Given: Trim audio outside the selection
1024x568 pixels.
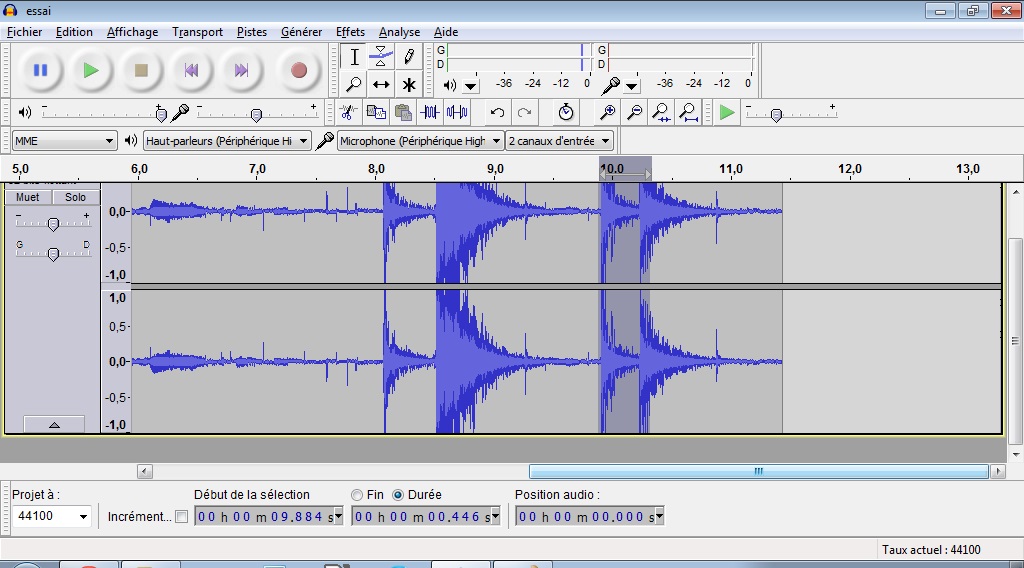Looking at the screenshot, I should pyautogui.click(x=430, y=112).
